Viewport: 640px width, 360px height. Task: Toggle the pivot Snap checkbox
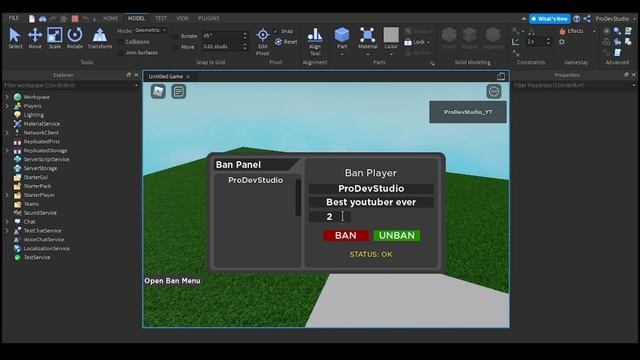276,31
